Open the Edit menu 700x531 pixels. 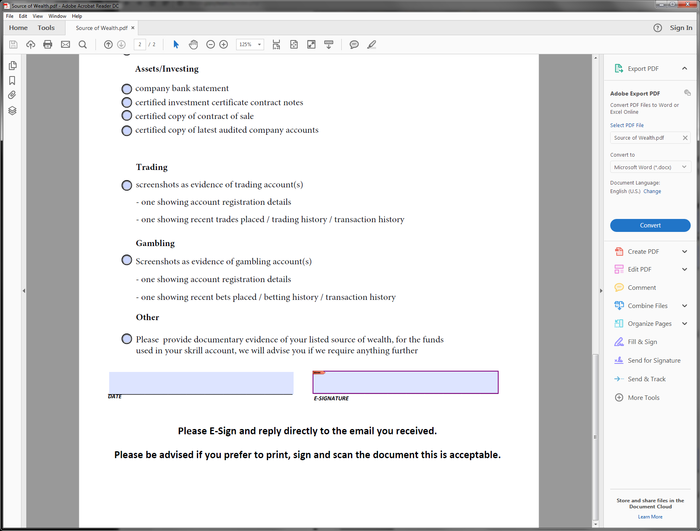coord(23,16)
